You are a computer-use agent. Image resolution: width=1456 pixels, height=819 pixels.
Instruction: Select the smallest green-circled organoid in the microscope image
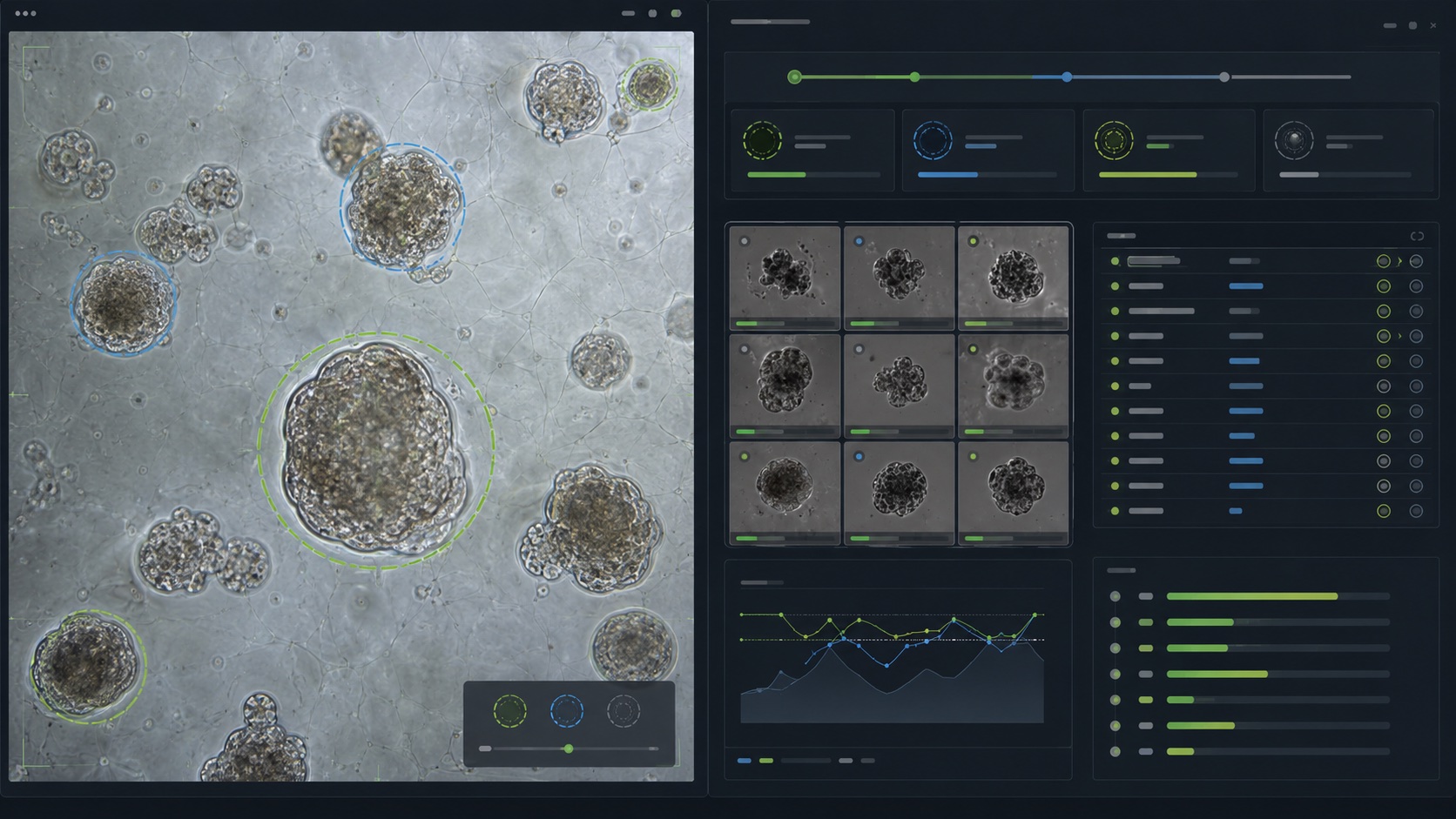649,84
